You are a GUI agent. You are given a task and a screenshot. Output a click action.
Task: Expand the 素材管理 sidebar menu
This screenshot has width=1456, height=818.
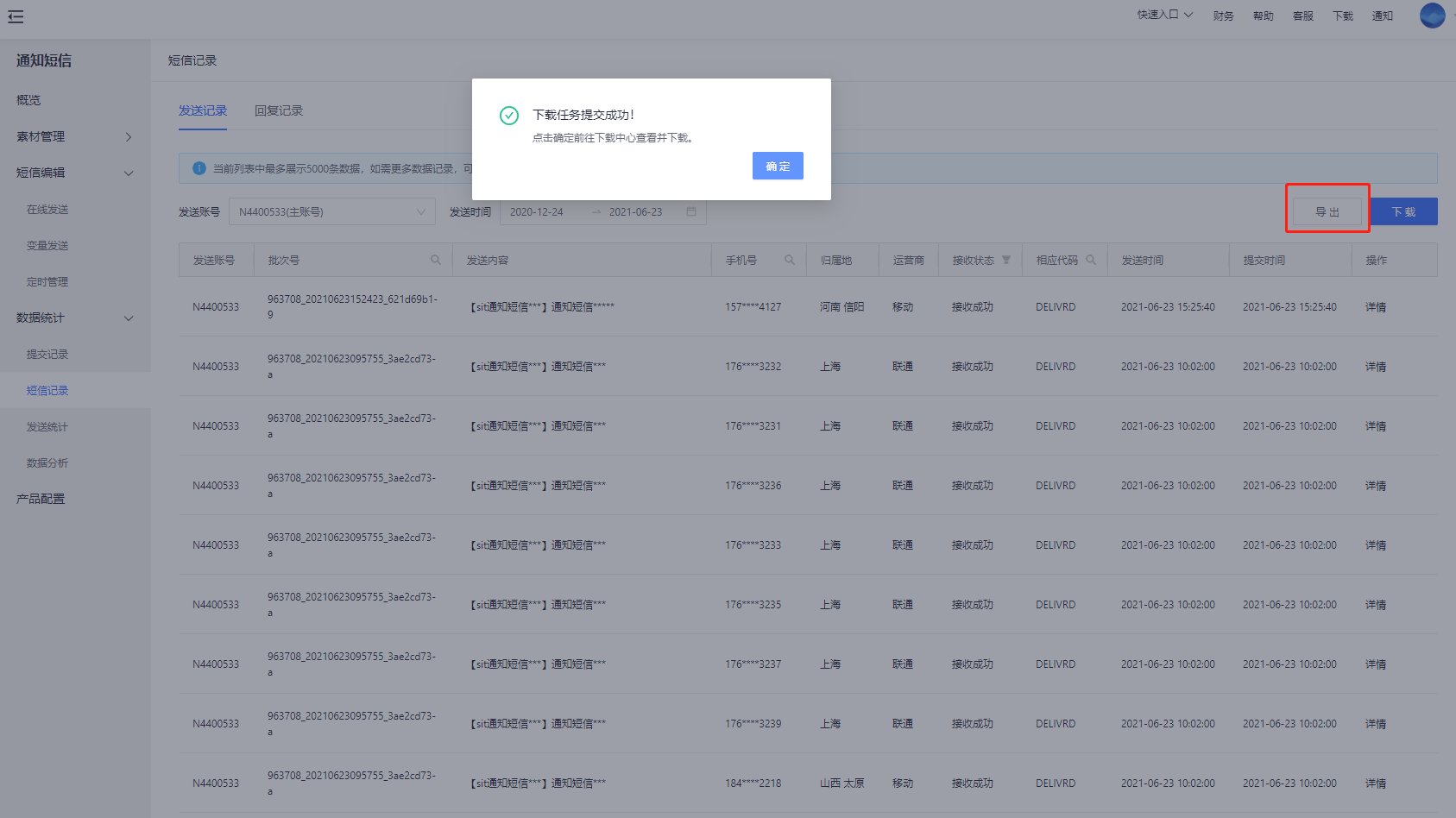click(75, 136)
